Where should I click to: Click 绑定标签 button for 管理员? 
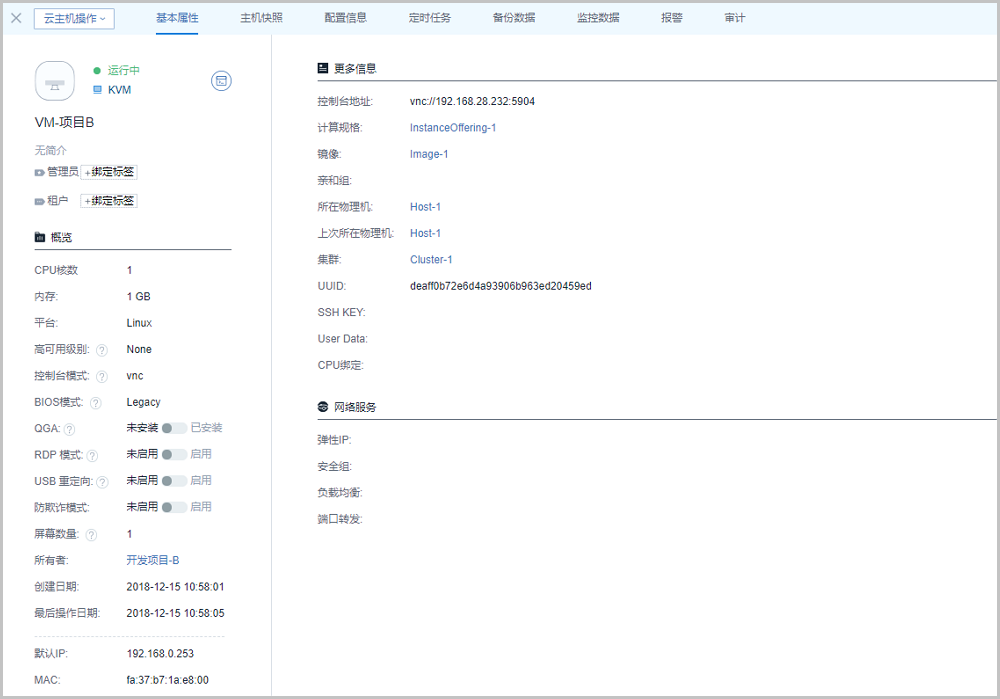109,172
